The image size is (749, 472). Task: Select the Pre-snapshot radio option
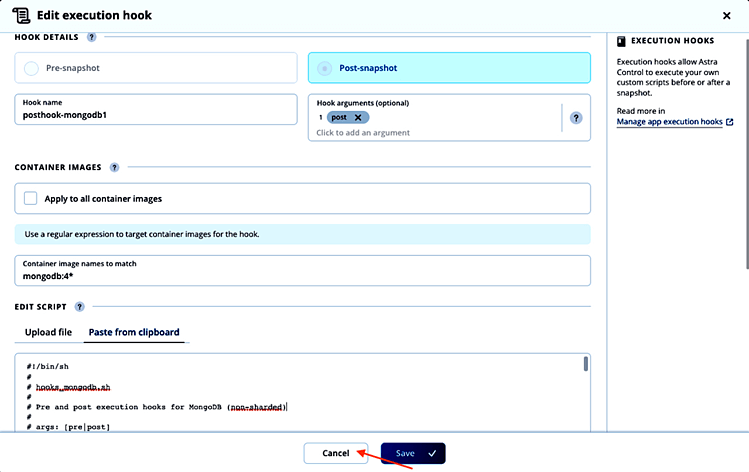pos(31,68)
